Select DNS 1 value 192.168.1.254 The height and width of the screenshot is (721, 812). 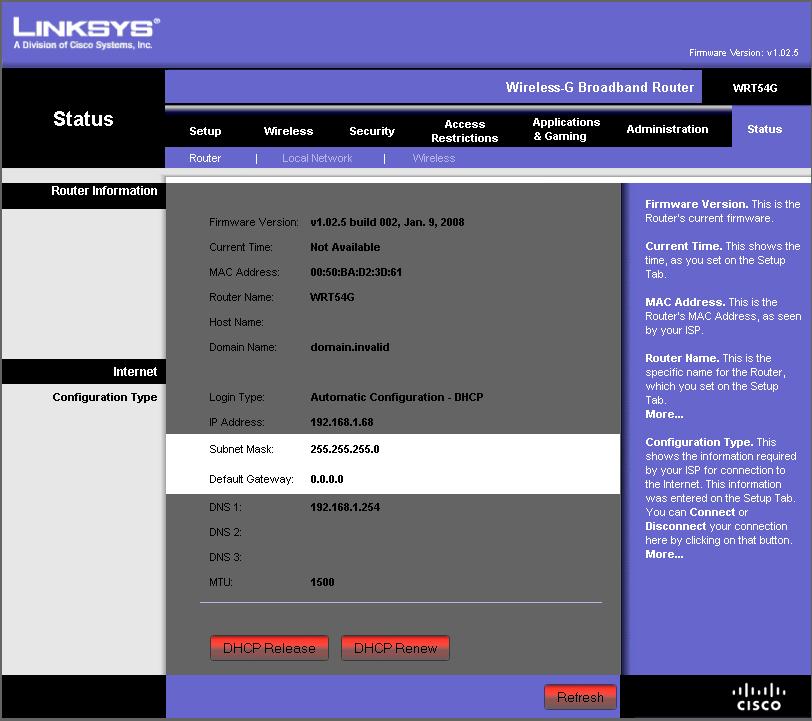coord(345,507)
